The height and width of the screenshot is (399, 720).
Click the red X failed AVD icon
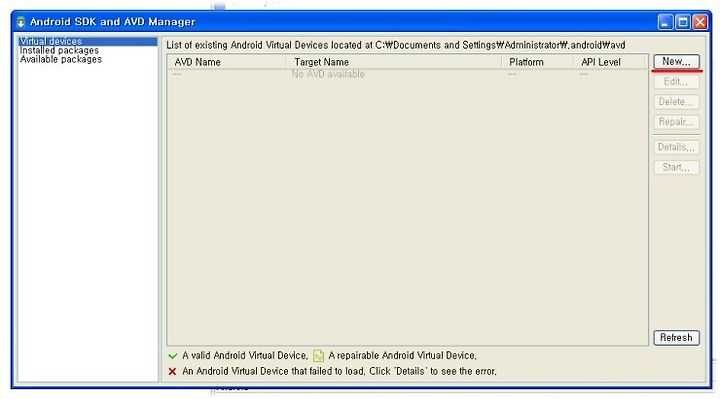[x=172, y=371]
